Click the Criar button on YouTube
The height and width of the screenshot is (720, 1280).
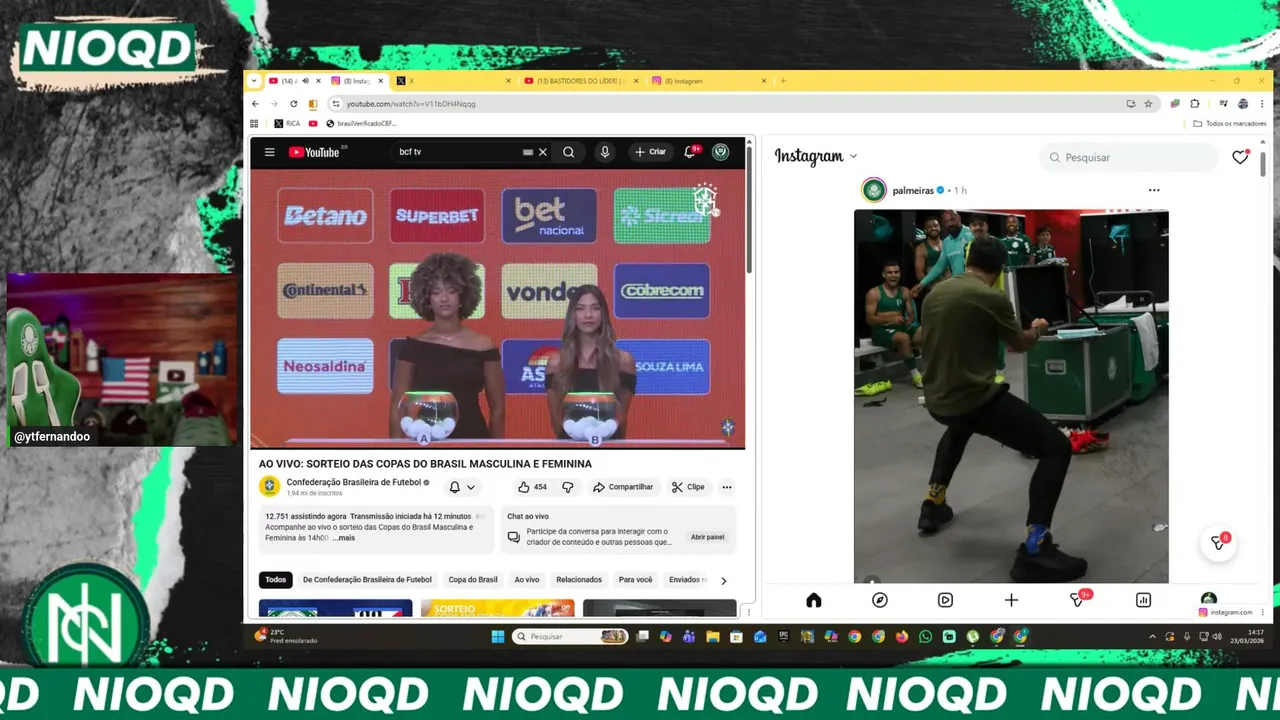(650, 152)
